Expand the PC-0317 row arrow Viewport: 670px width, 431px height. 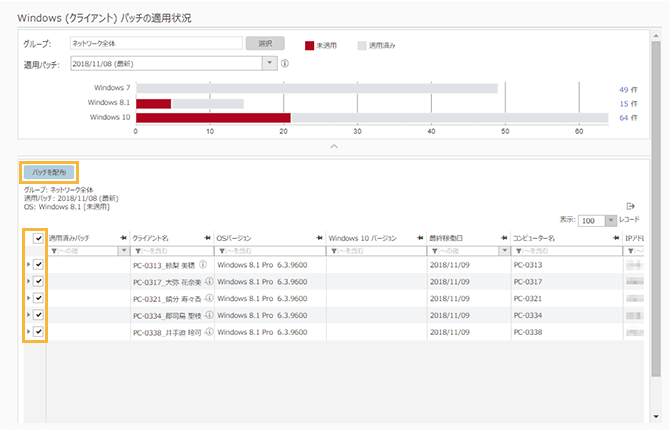[28, 282]
